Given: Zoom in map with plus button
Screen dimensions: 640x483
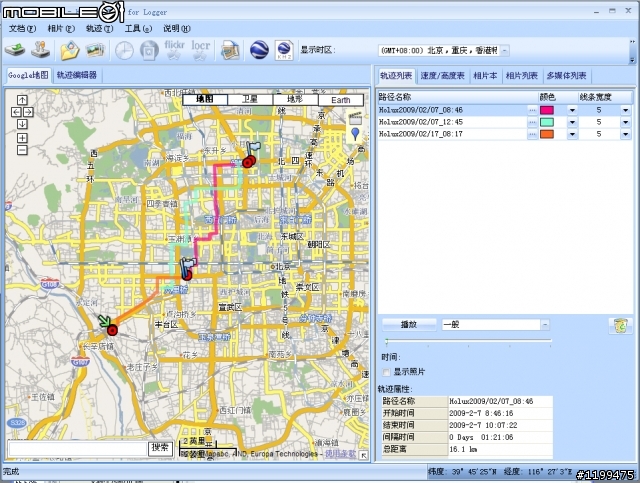Looking at the screenshot, I should pyautogui.click(x=22, y=138).
